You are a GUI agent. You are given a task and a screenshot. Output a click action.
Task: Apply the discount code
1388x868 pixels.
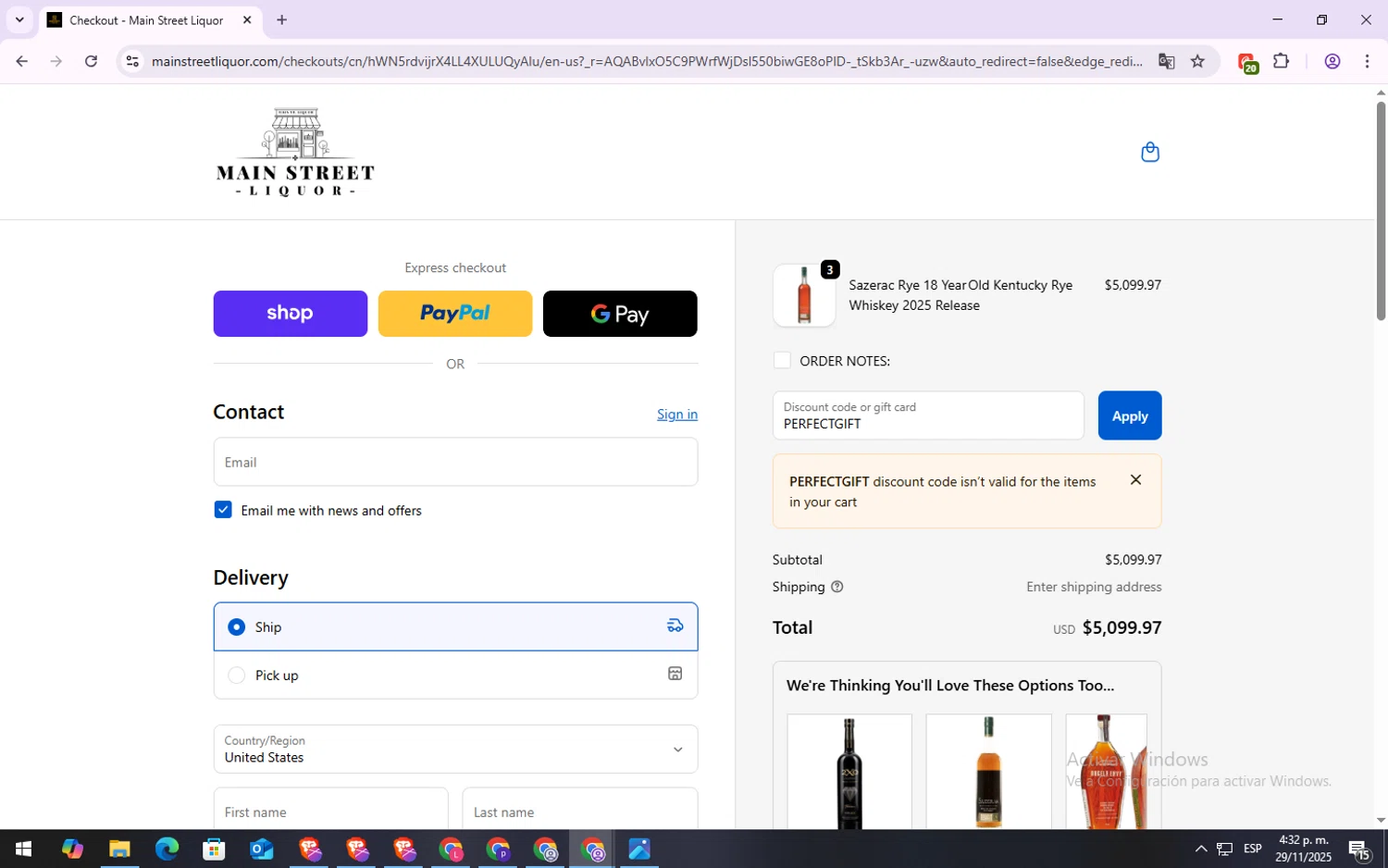pos(1130,415)
